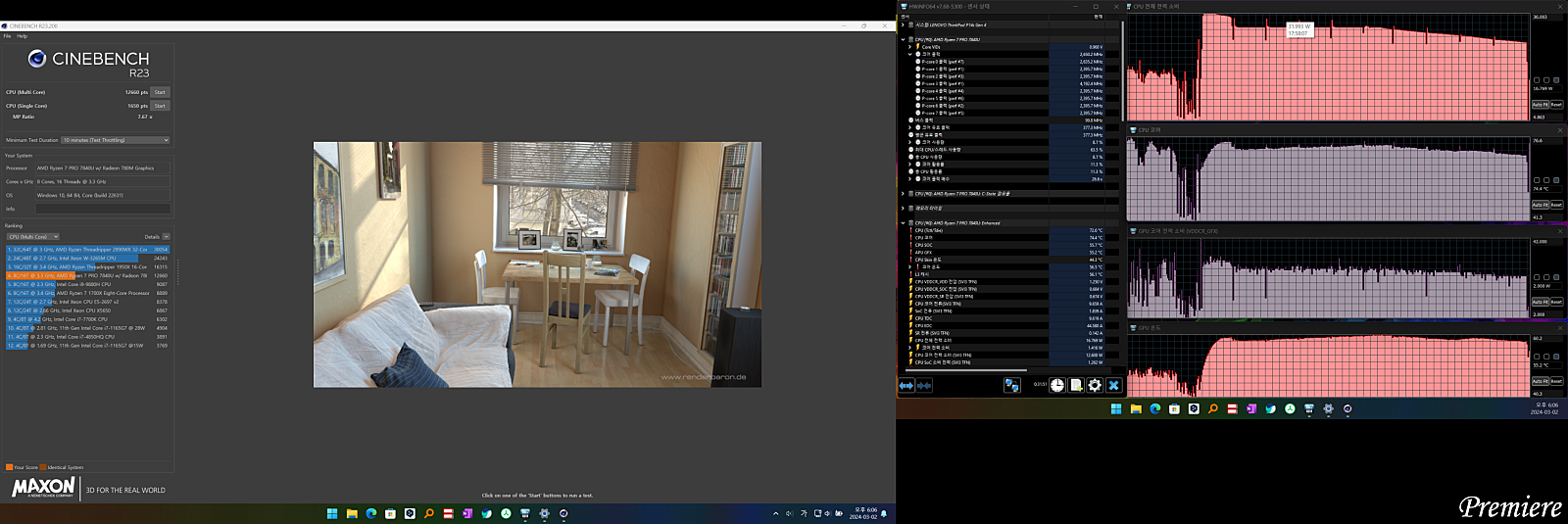Click Auto Fit on CPU core temperature graph
Viewport: 1568px width, 524px height.
1540,205
